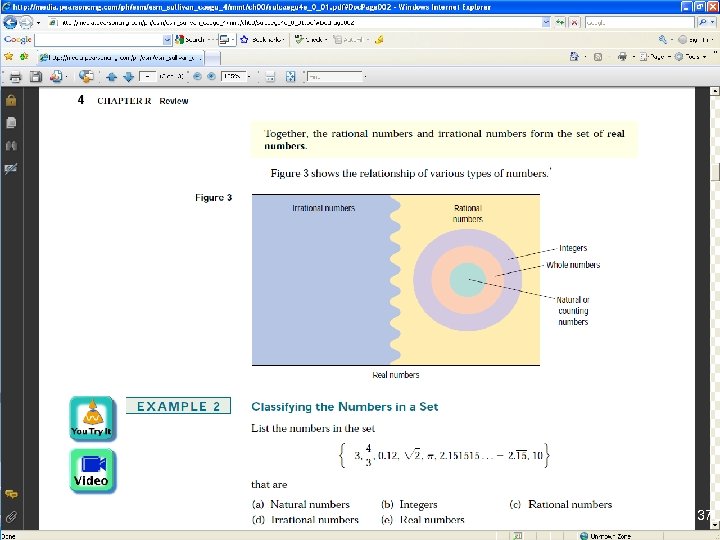Open Google toolbar wrench settings
Image resolution: width=720 pixels, height=540 pixels.
663,40
